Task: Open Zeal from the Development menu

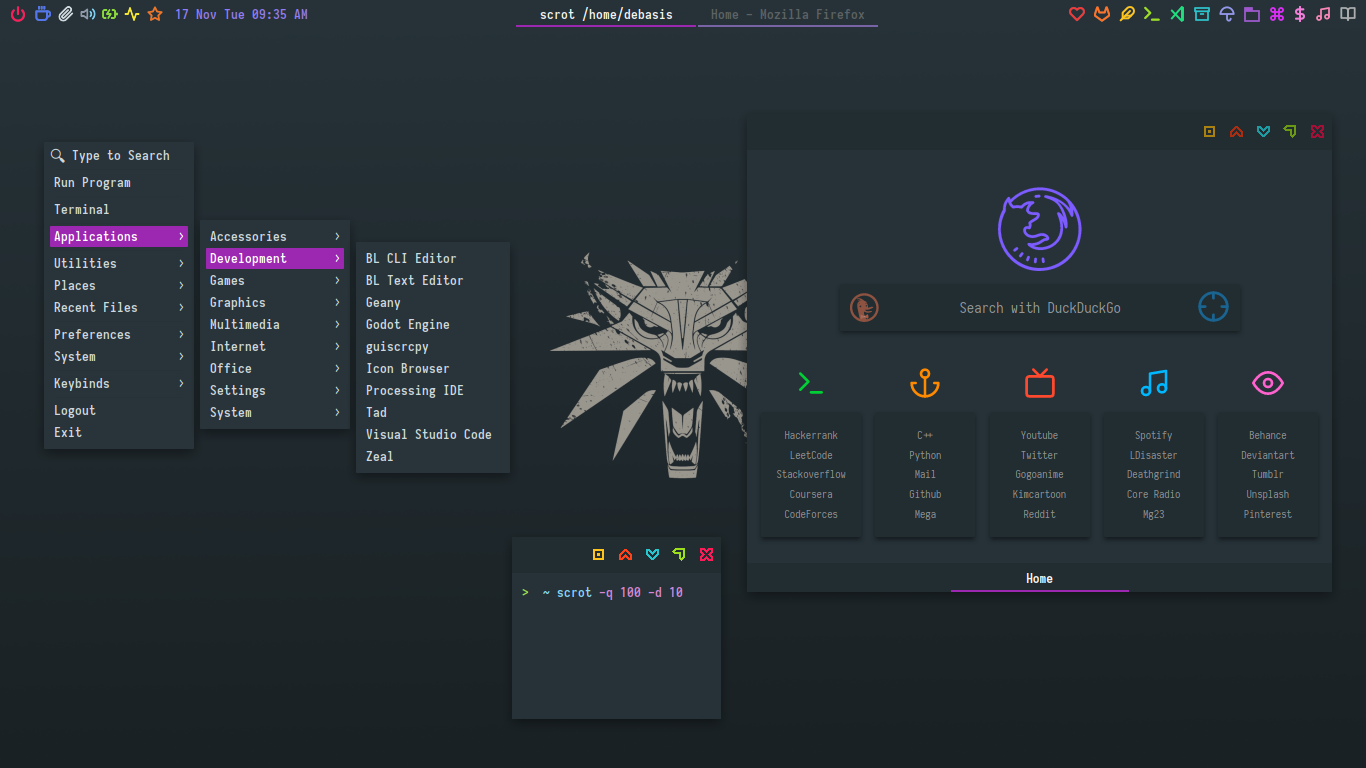Action: [x=433, y=456]
